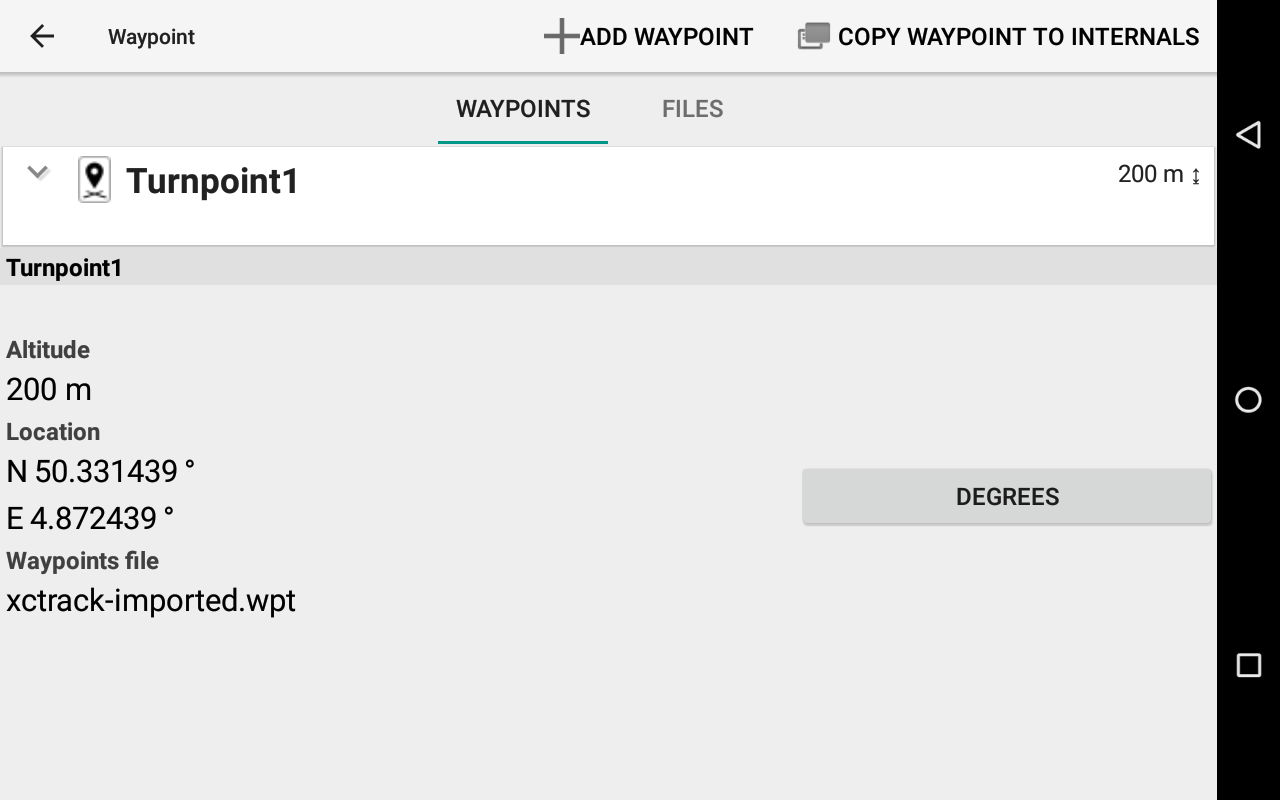Switch to the FILES tab
This screenshot has width=1280, height=800.
[x=693, y=109]
